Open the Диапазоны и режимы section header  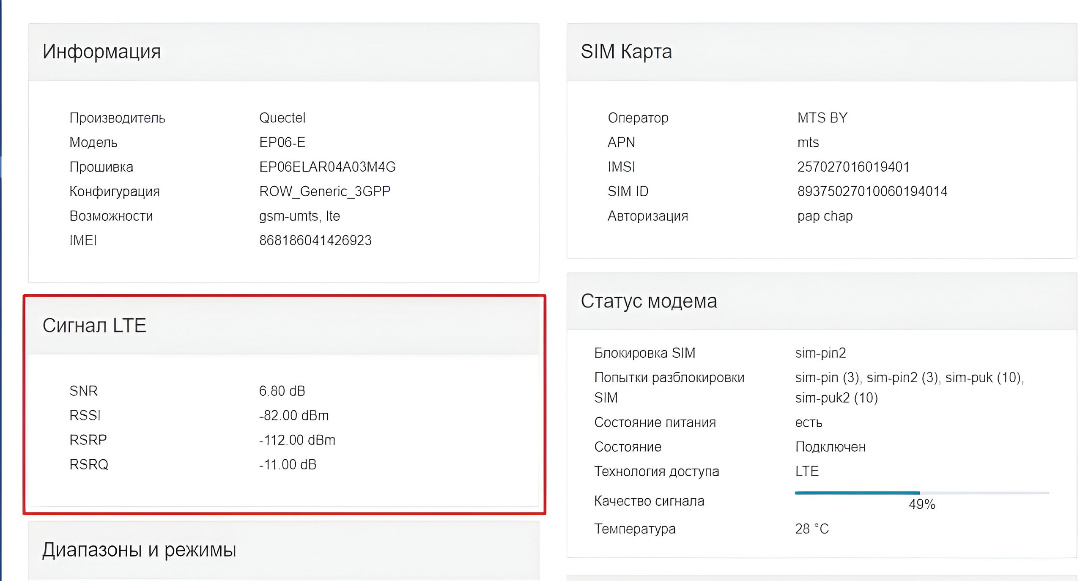pyautogui.click(x=139, y=550)
